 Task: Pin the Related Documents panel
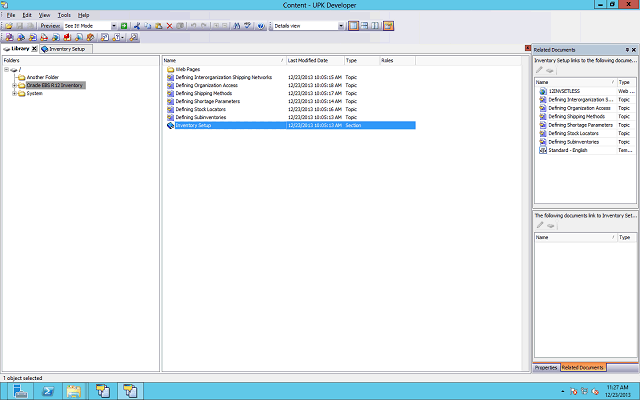click(625, 49)
